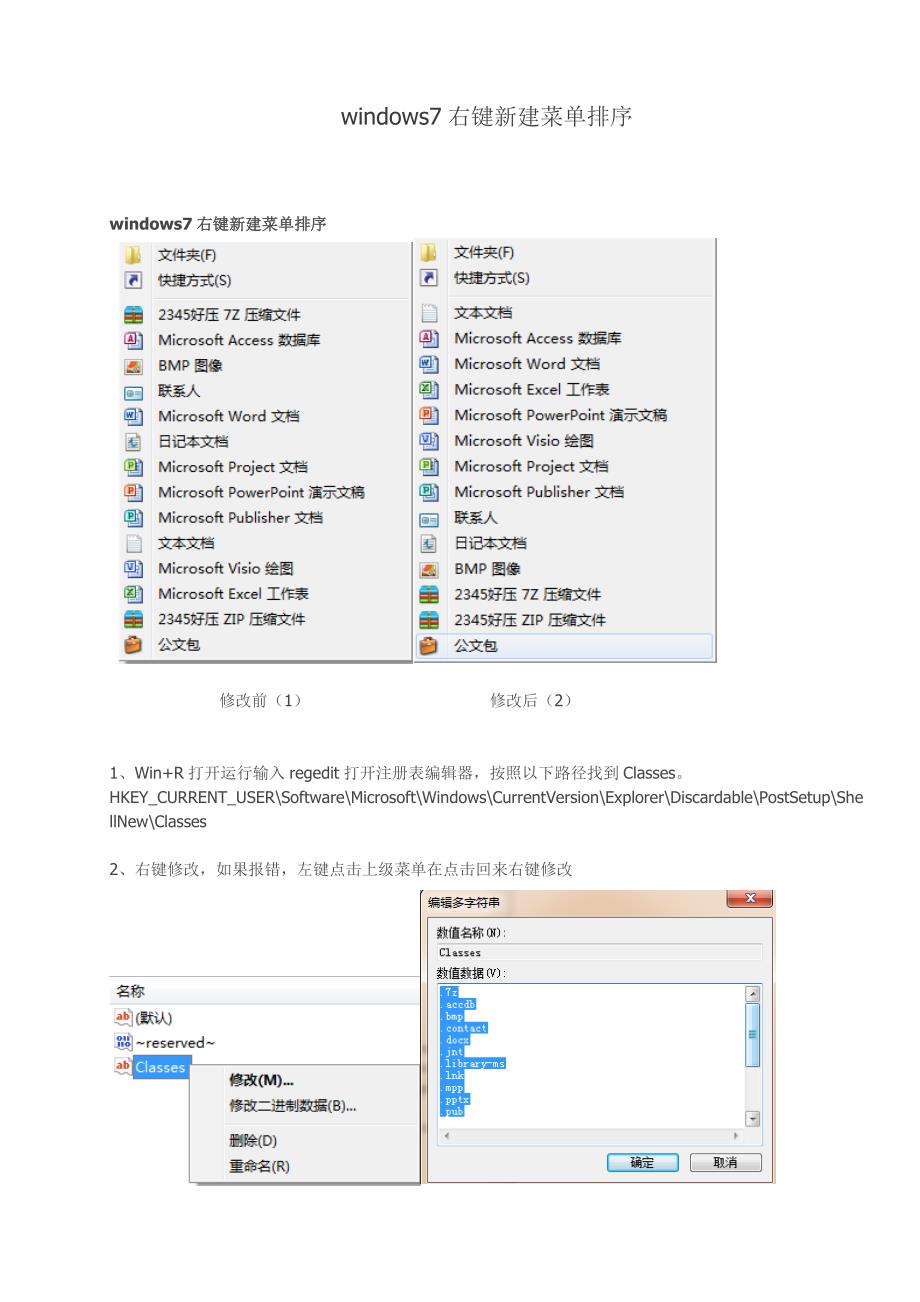This screenshot has height=1302, width=920.
Task: Close the 编辑多字符串 dialog
Action: (x=749, y=900)
